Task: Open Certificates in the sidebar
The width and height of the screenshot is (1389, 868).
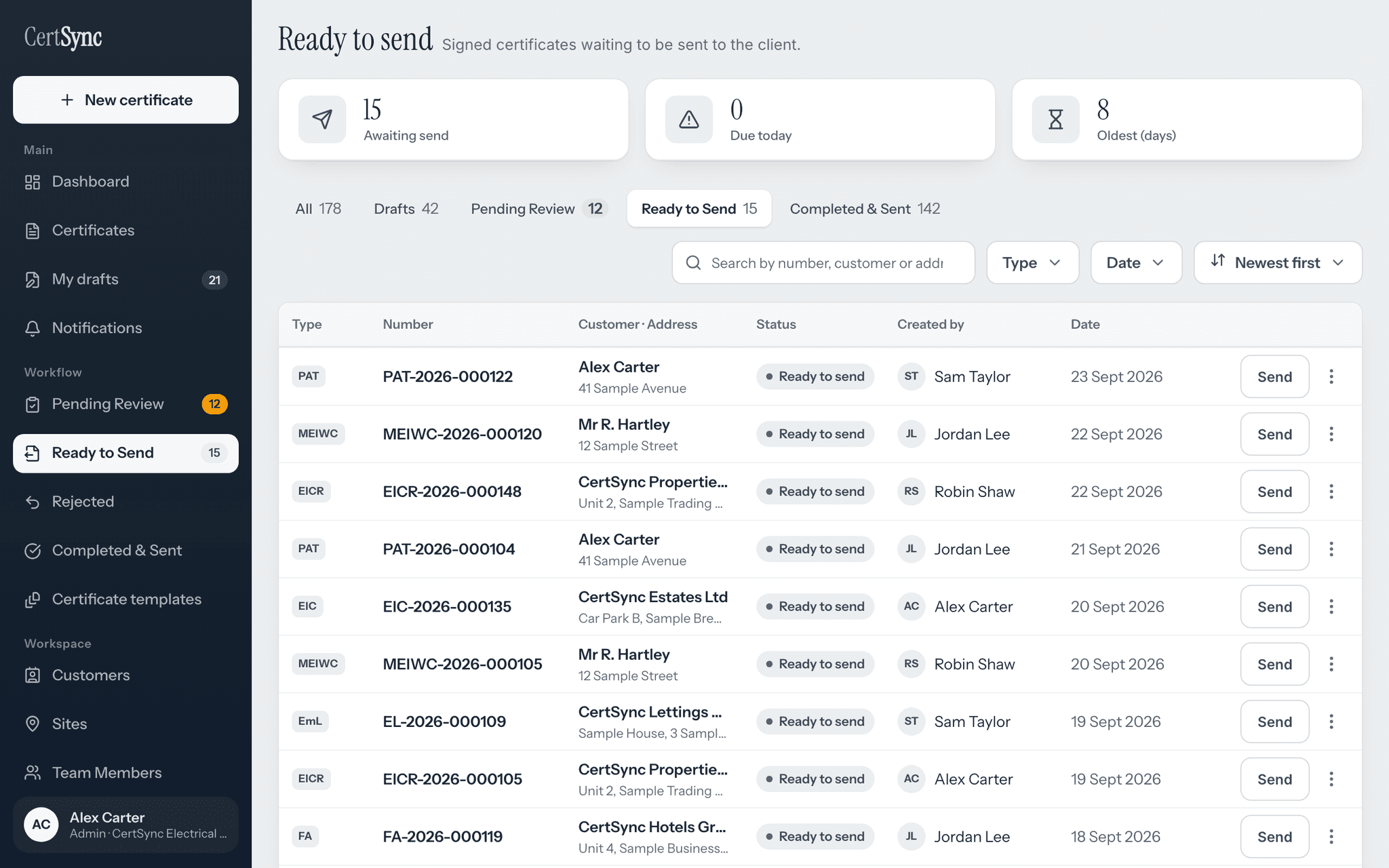Action: point(125,231)
